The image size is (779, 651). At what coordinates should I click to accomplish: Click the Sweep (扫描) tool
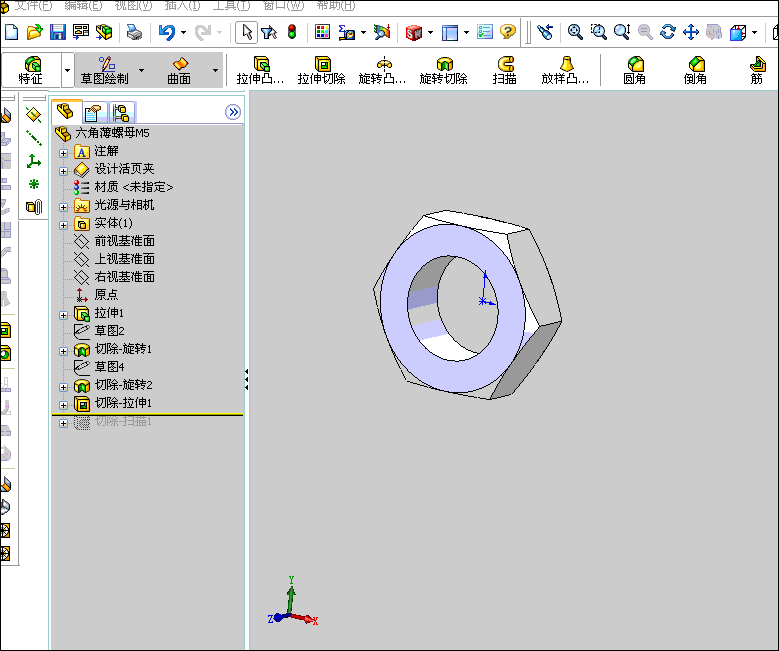(x=505, y=71)
